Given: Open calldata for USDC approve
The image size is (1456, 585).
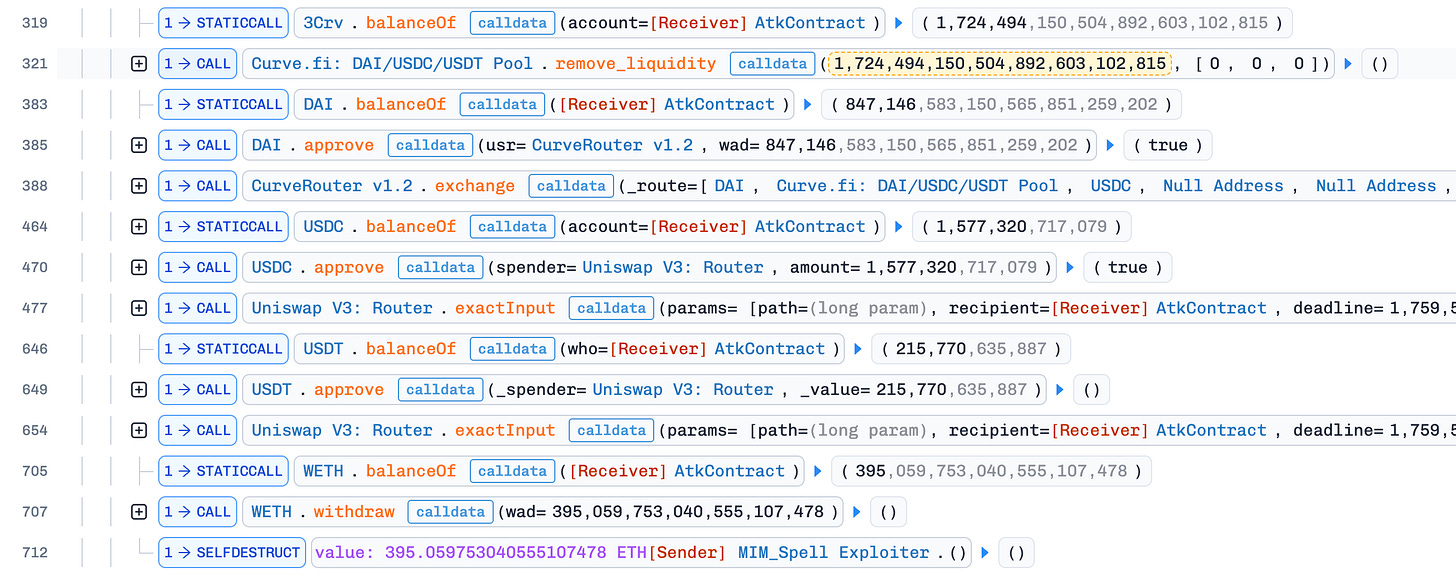Looking at the screenshot, I should 440,267.
